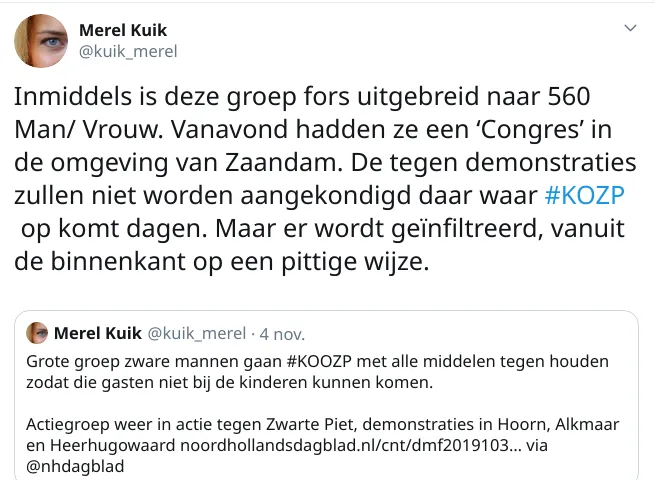Select the @kuik_merel handle in quoted tweet
The image size is (655, 480).
[197, 333]
